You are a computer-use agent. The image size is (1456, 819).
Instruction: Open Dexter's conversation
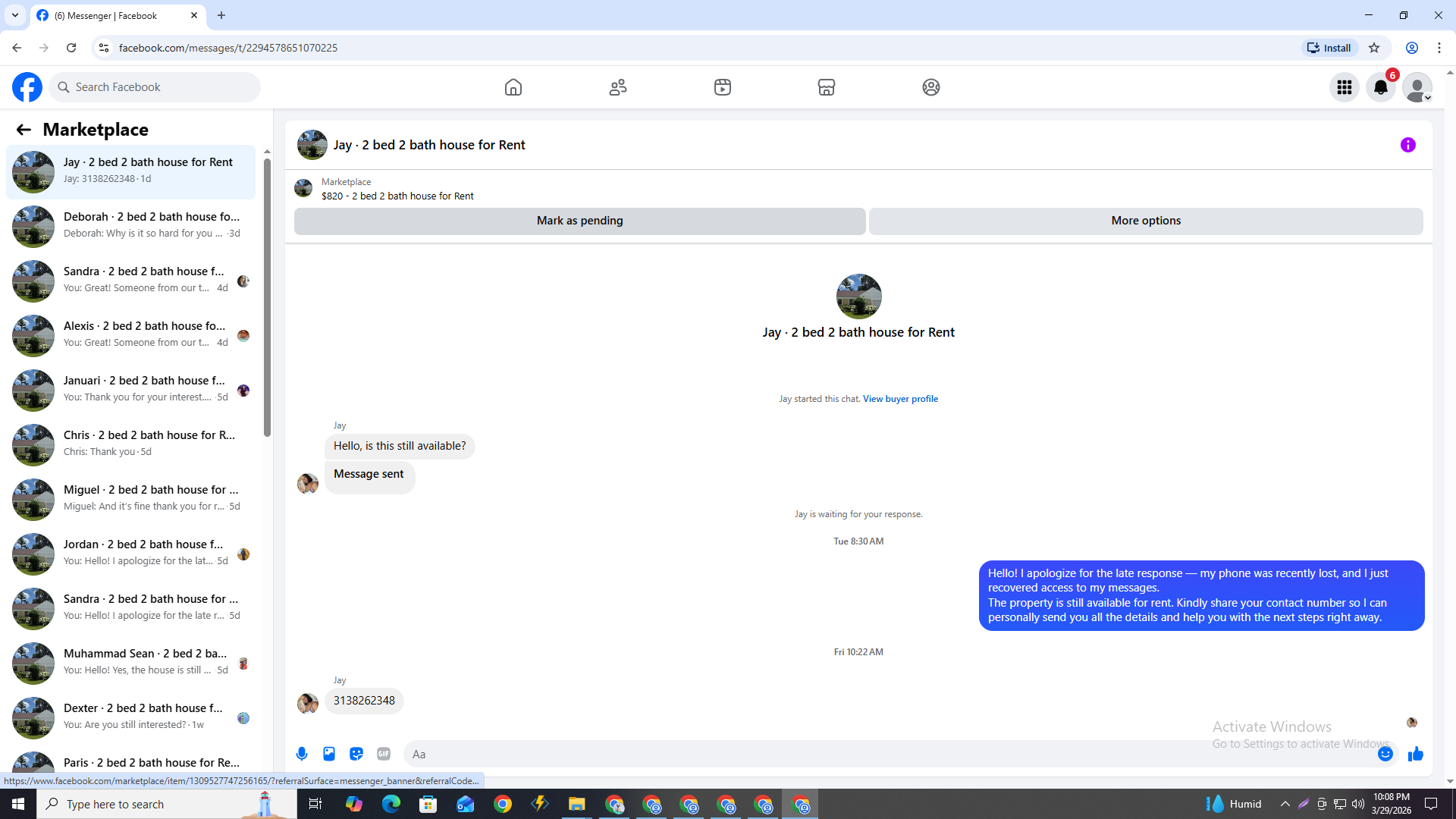(131, 717)
